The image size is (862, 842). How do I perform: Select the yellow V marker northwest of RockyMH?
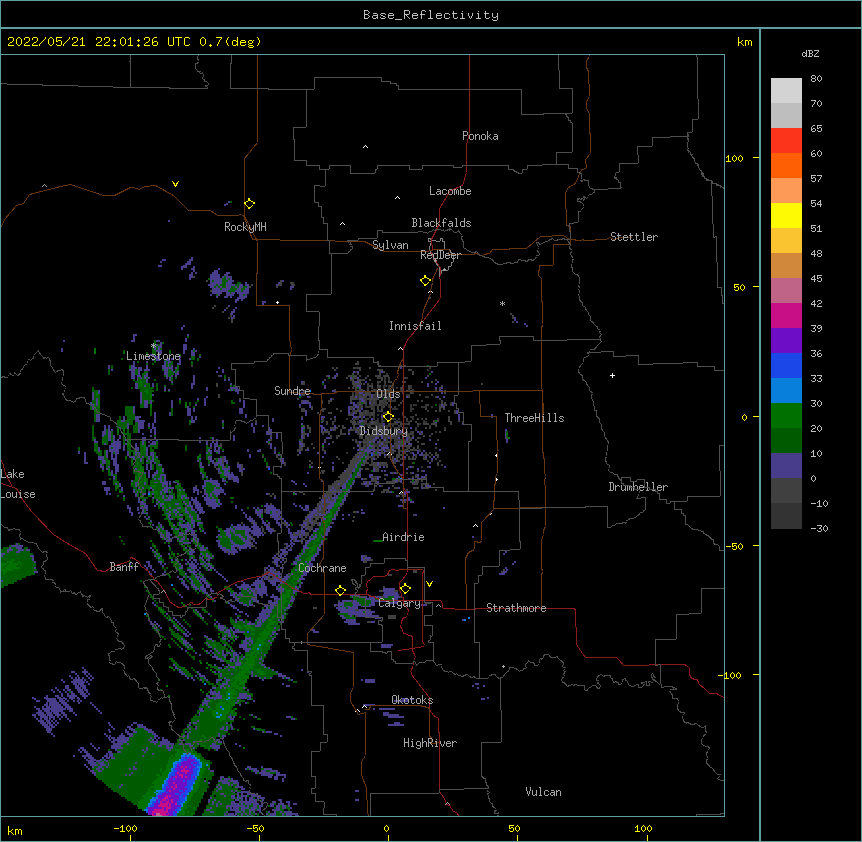pos(175,184)
